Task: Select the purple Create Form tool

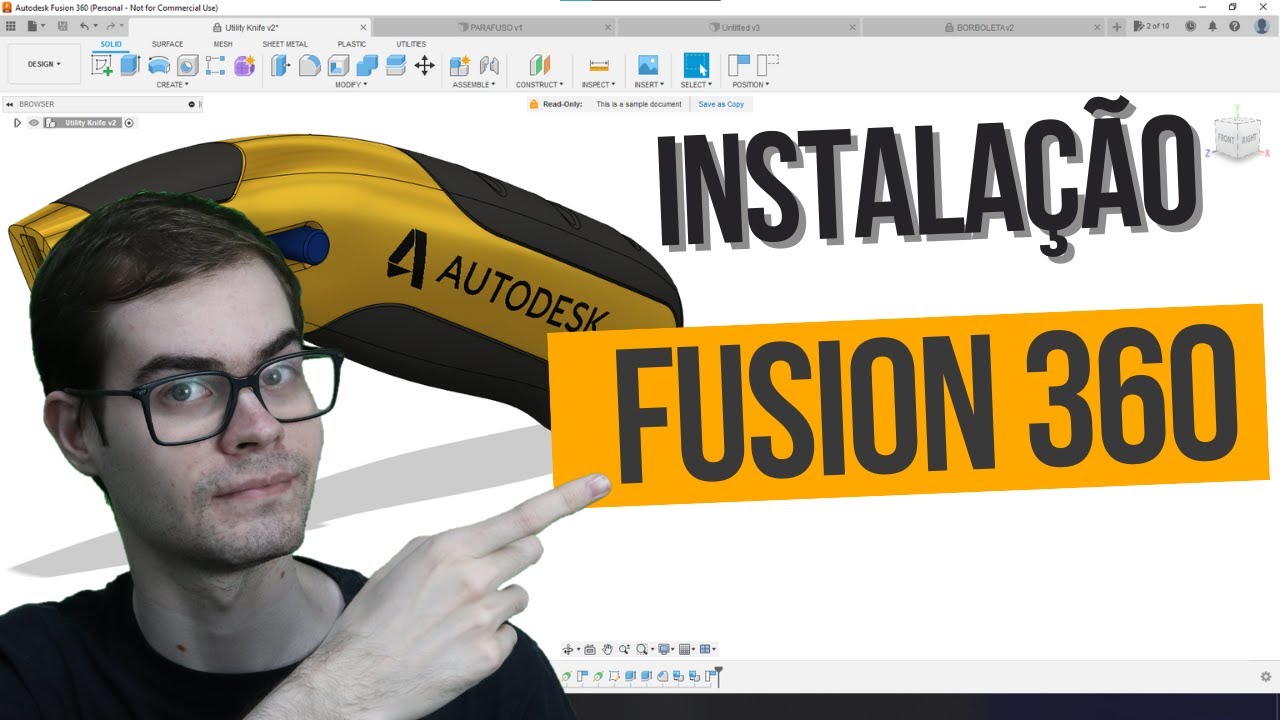Action: pos(244,66)
